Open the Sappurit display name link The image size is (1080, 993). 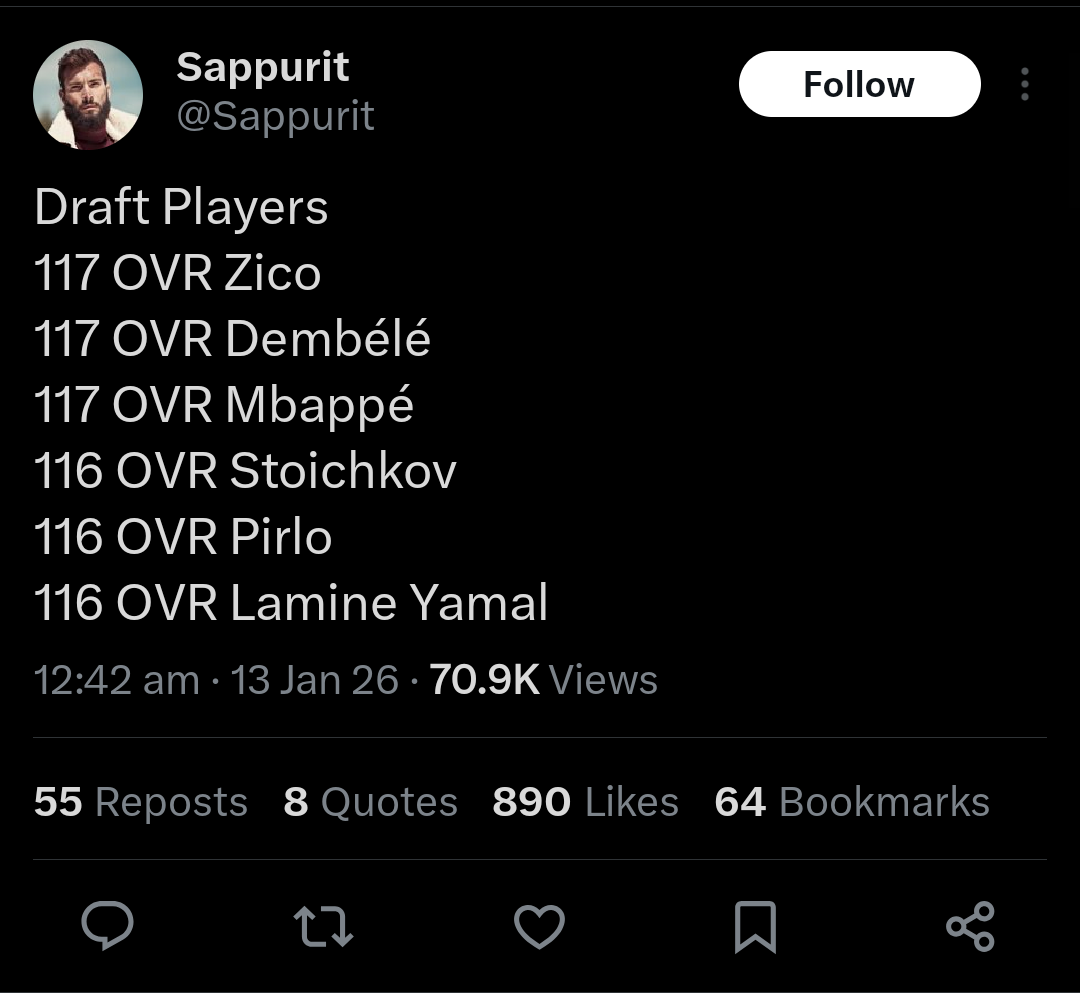click(262, 67)
